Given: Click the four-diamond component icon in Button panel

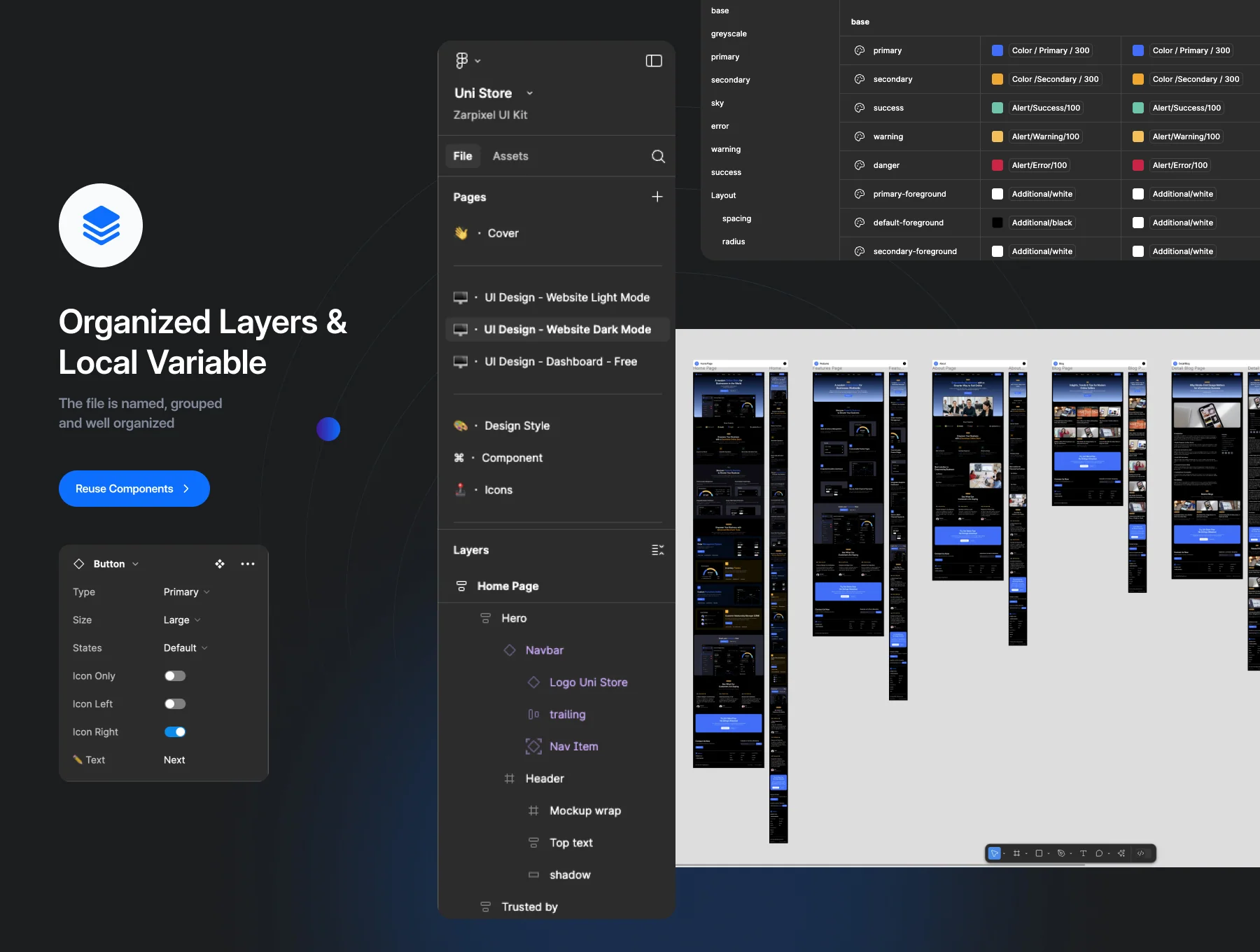Looking at the screenshot, I should [x=220, y=564].
